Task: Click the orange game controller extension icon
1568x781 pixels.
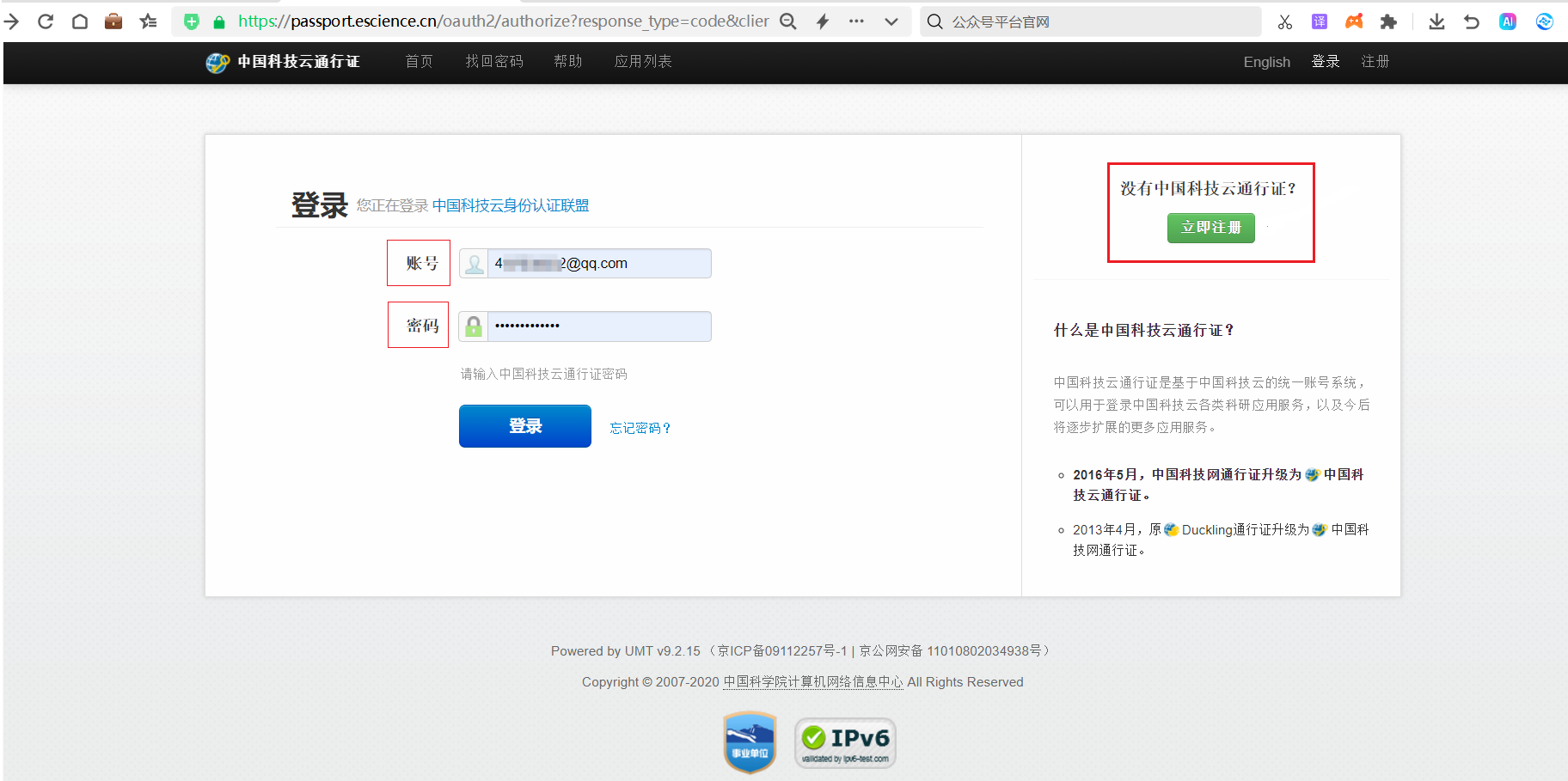Action: pyautogui.click(x=1354, y=21)
